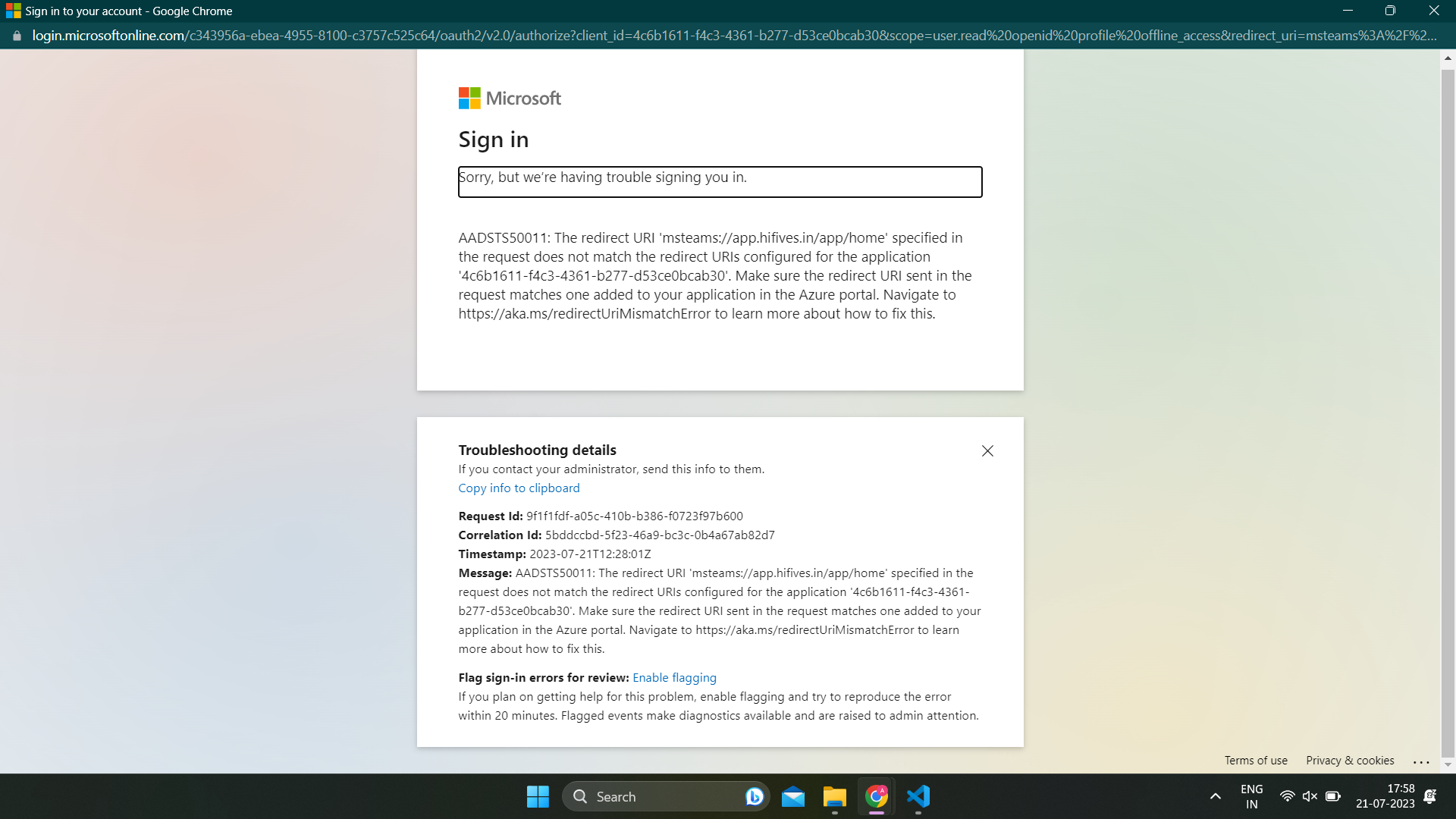The width and height of the screenshot is (1456, 819).
Task: Mute audio via the volume icon in the tray
Action: (x=1310, y=796)
